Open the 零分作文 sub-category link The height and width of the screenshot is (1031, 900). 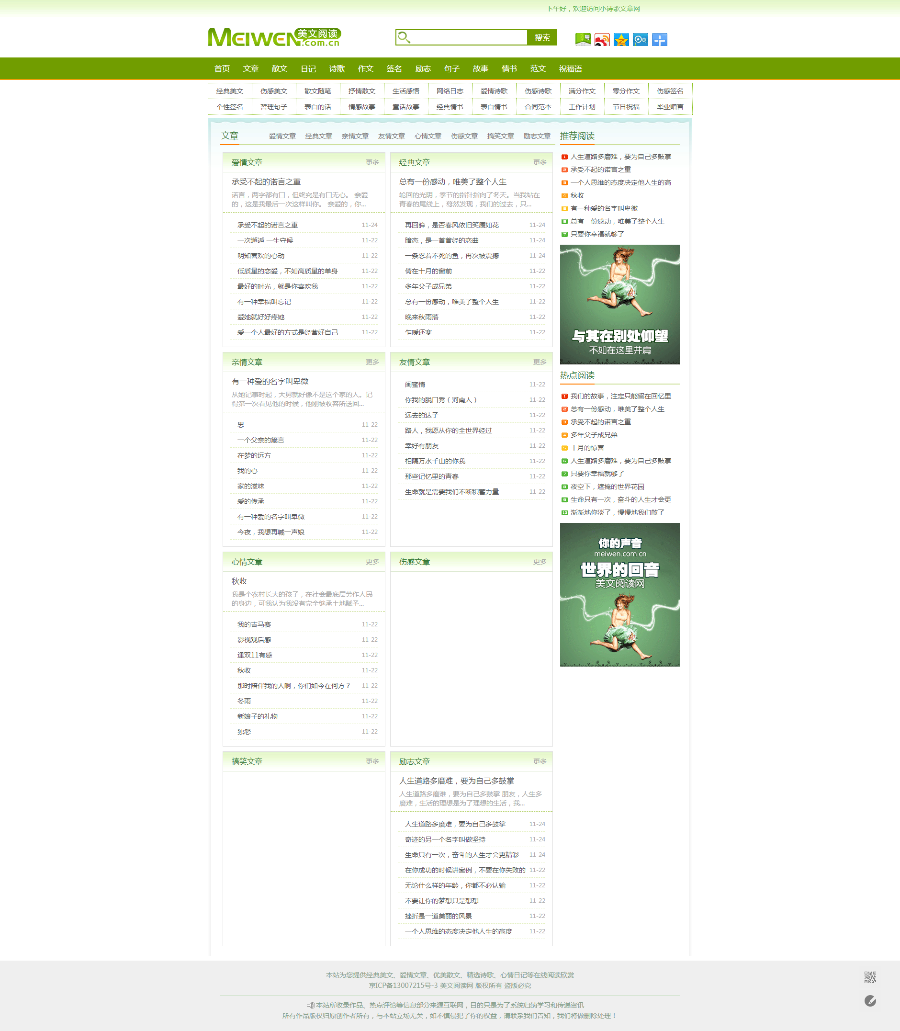pyautogui.click(x=627, y=91)
